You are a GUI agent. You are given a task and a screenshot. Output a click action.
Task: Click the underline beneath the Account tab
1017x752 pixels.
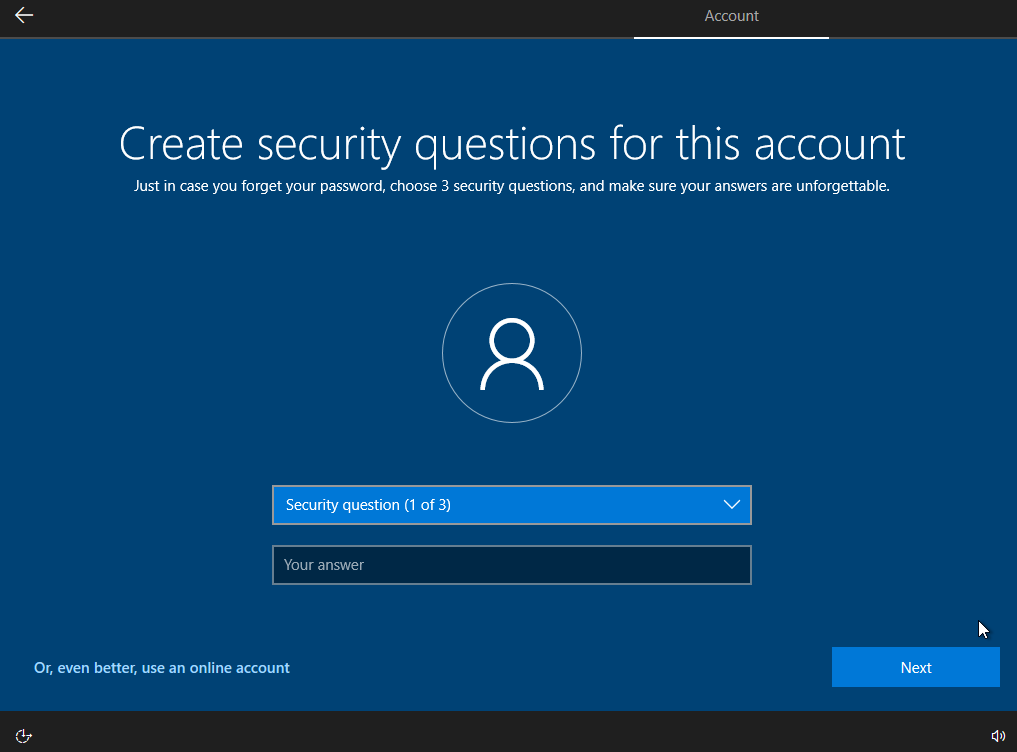point(731,38)
